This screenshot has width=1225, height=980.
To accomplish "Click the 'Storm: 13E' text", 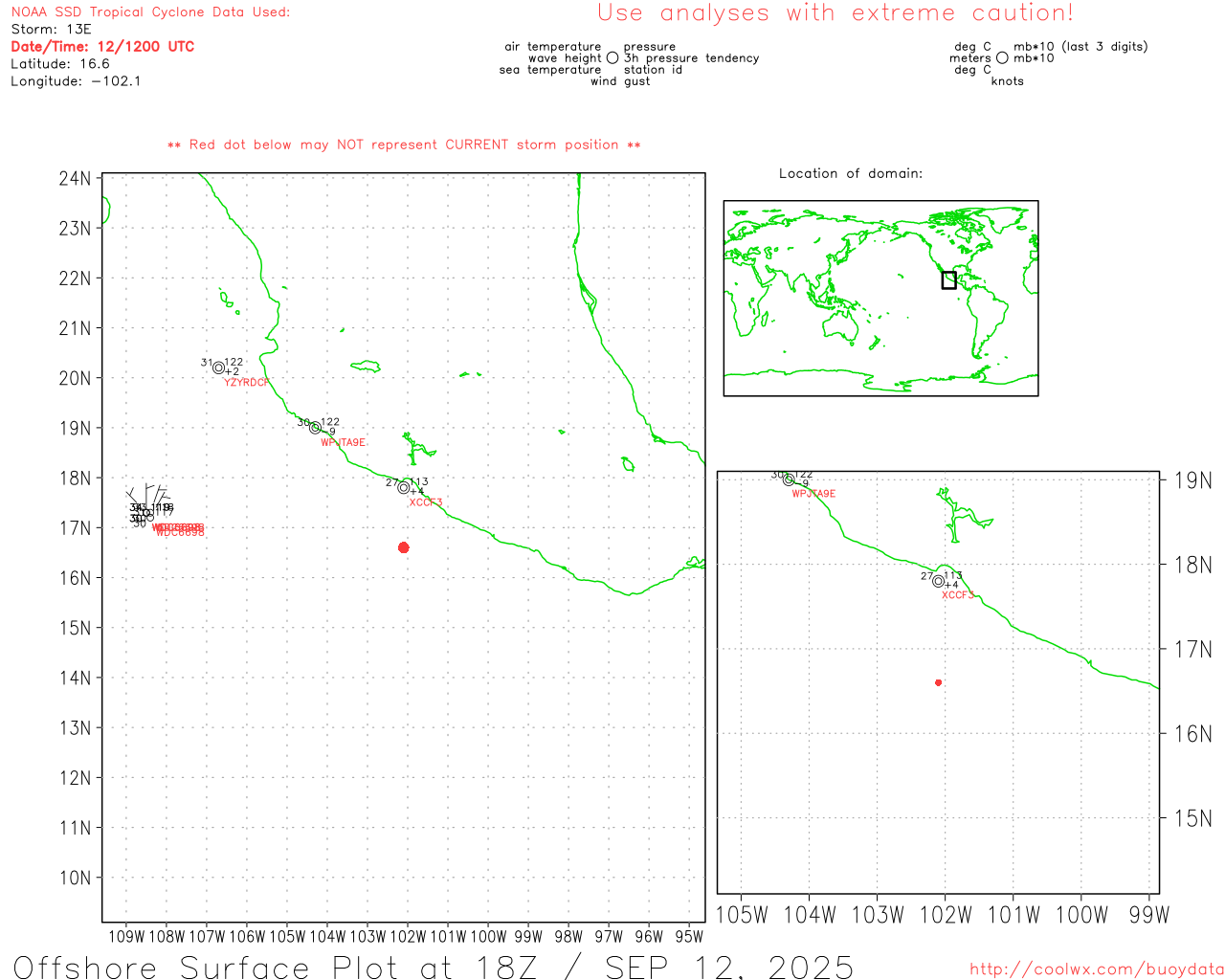I will click(51, 30).
